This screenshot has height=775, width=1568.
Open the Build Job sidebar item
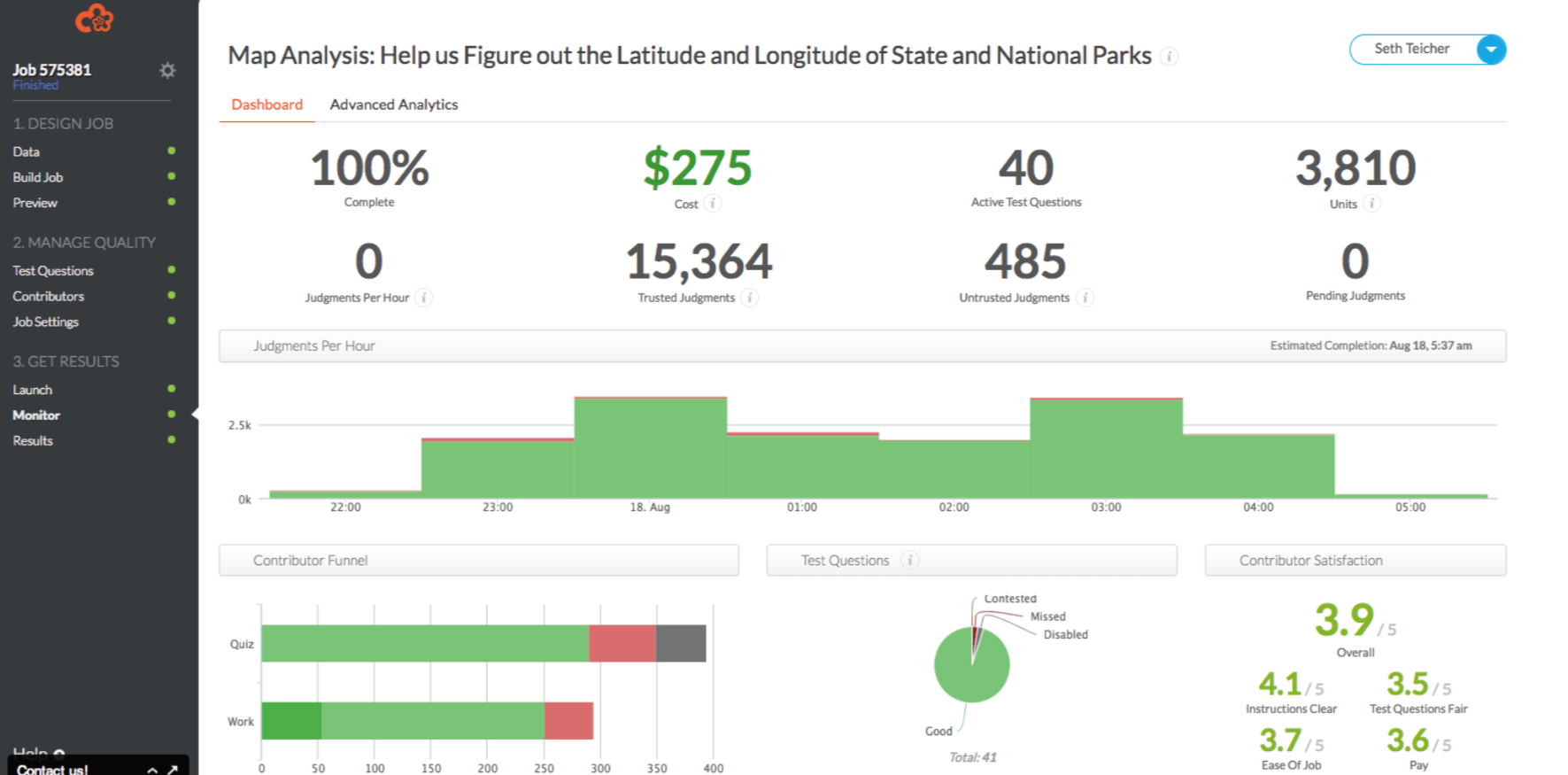point(38,177)
